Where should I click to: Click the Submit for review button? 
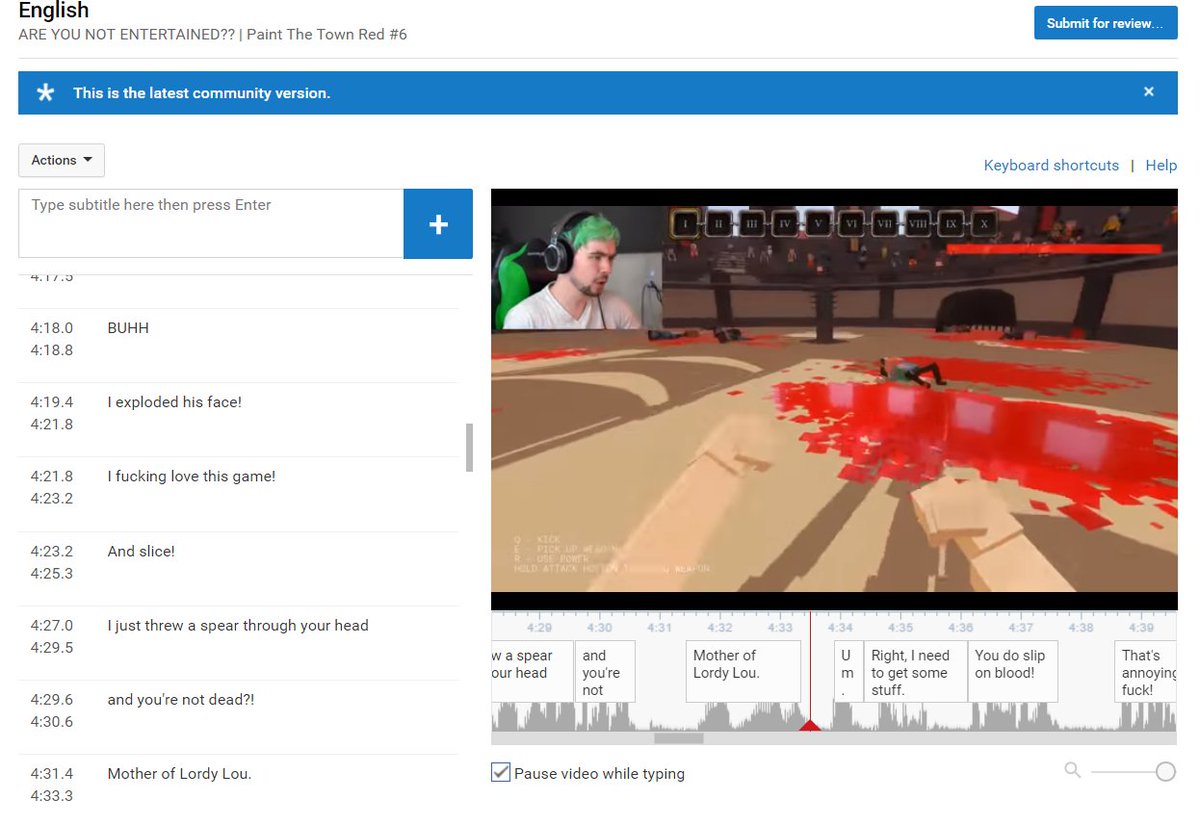(x=1105, y=23)
